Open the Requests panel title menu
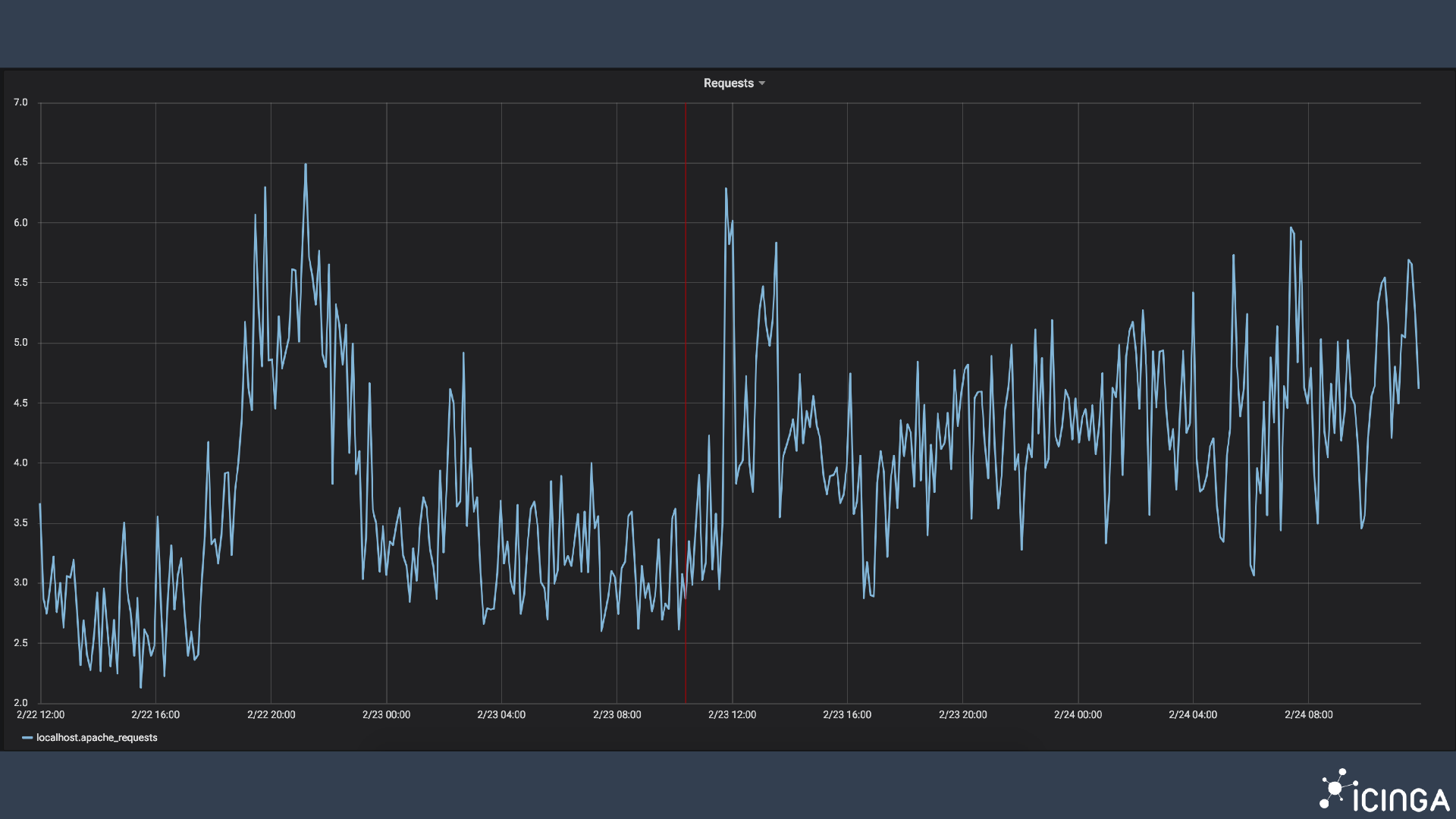 click(x=728, y=83)
